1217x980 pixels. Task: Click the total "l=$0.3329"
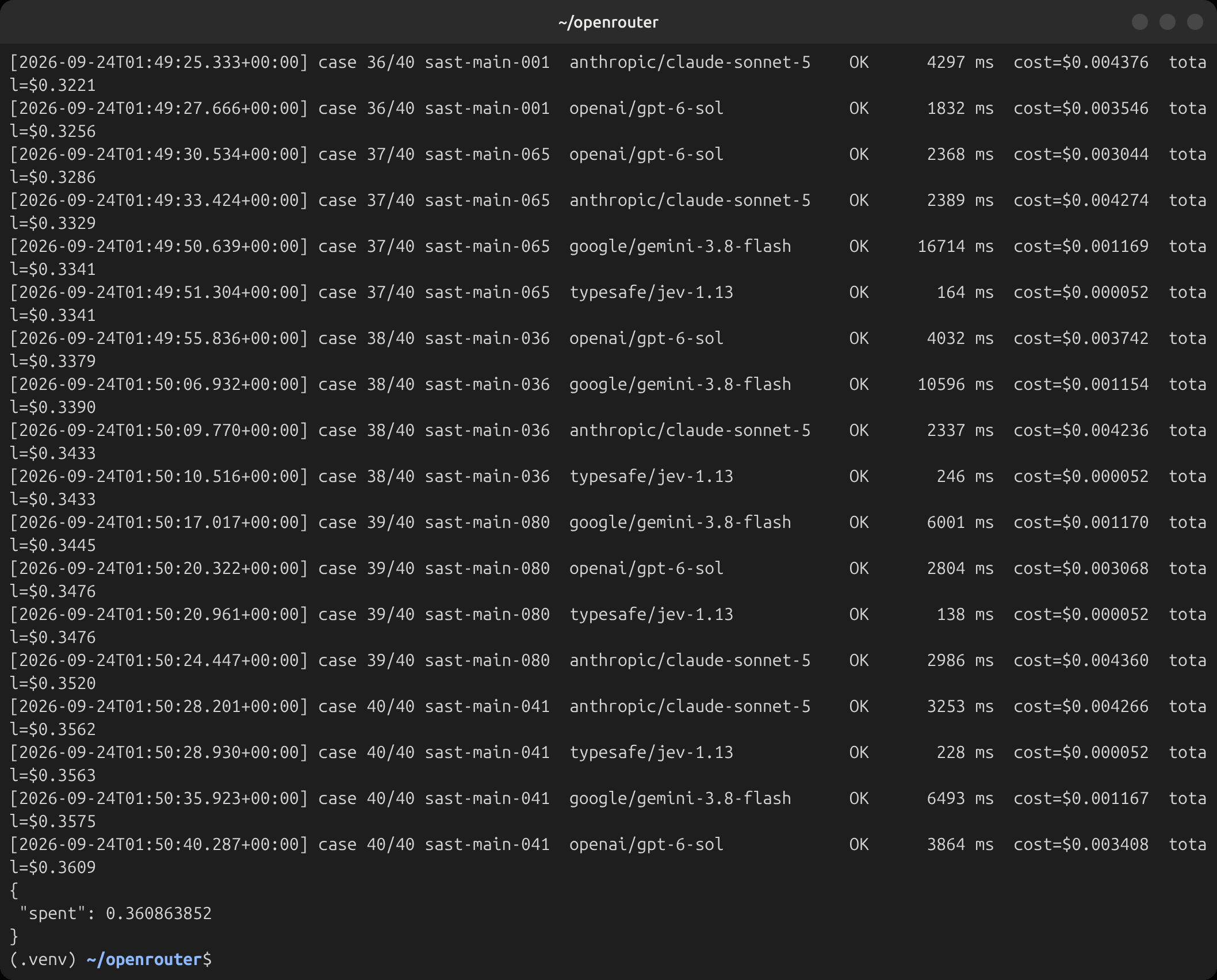[53, 223]
